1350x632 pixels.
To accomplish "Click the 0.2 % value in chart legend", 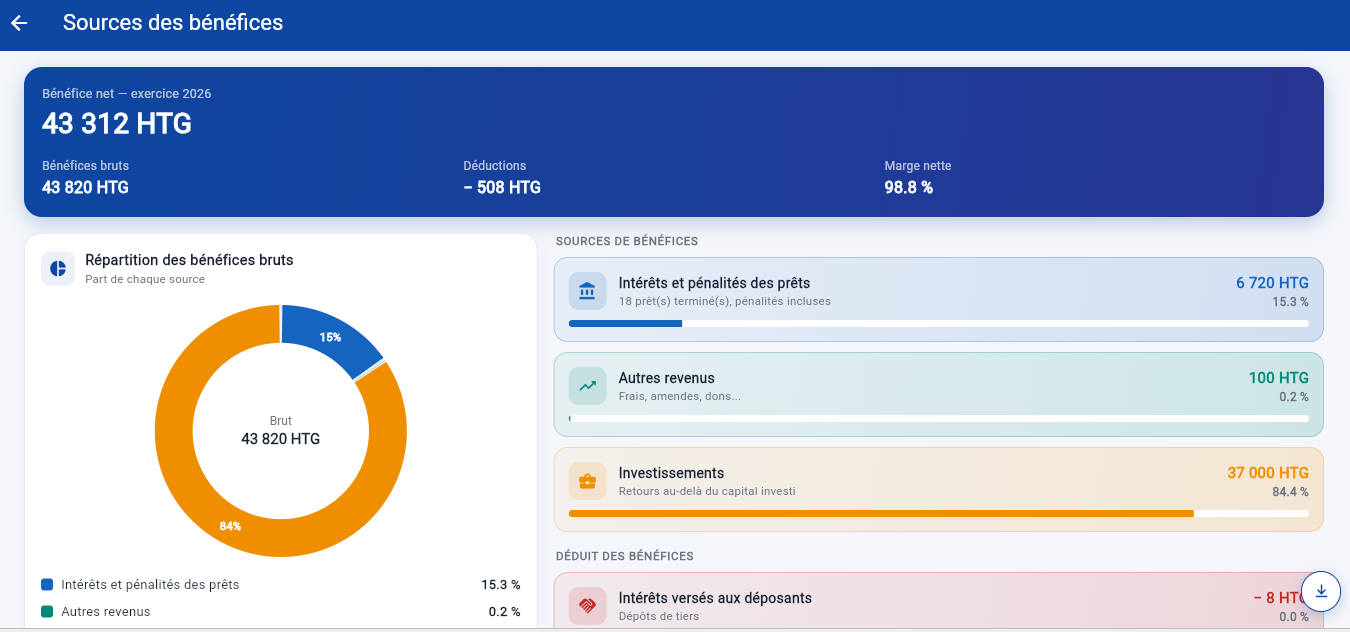I will click(x=505, y=611).
